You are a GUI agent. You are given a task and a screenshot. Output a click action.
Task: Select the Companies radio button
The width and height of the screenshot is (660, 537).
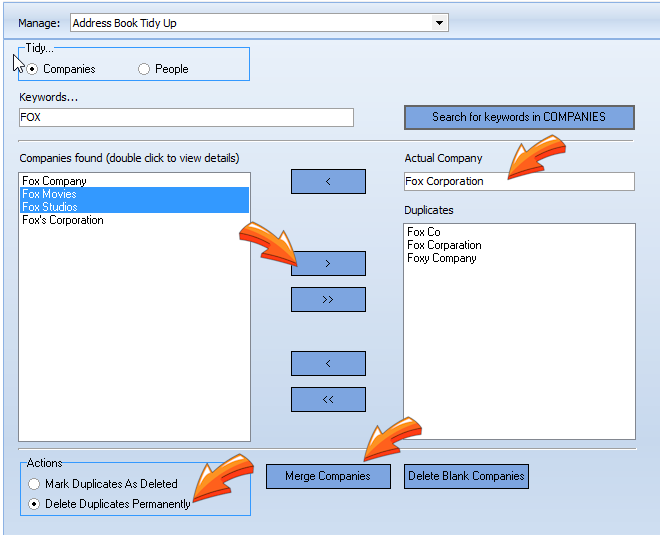pyautogui.click(x=33, y=69)
